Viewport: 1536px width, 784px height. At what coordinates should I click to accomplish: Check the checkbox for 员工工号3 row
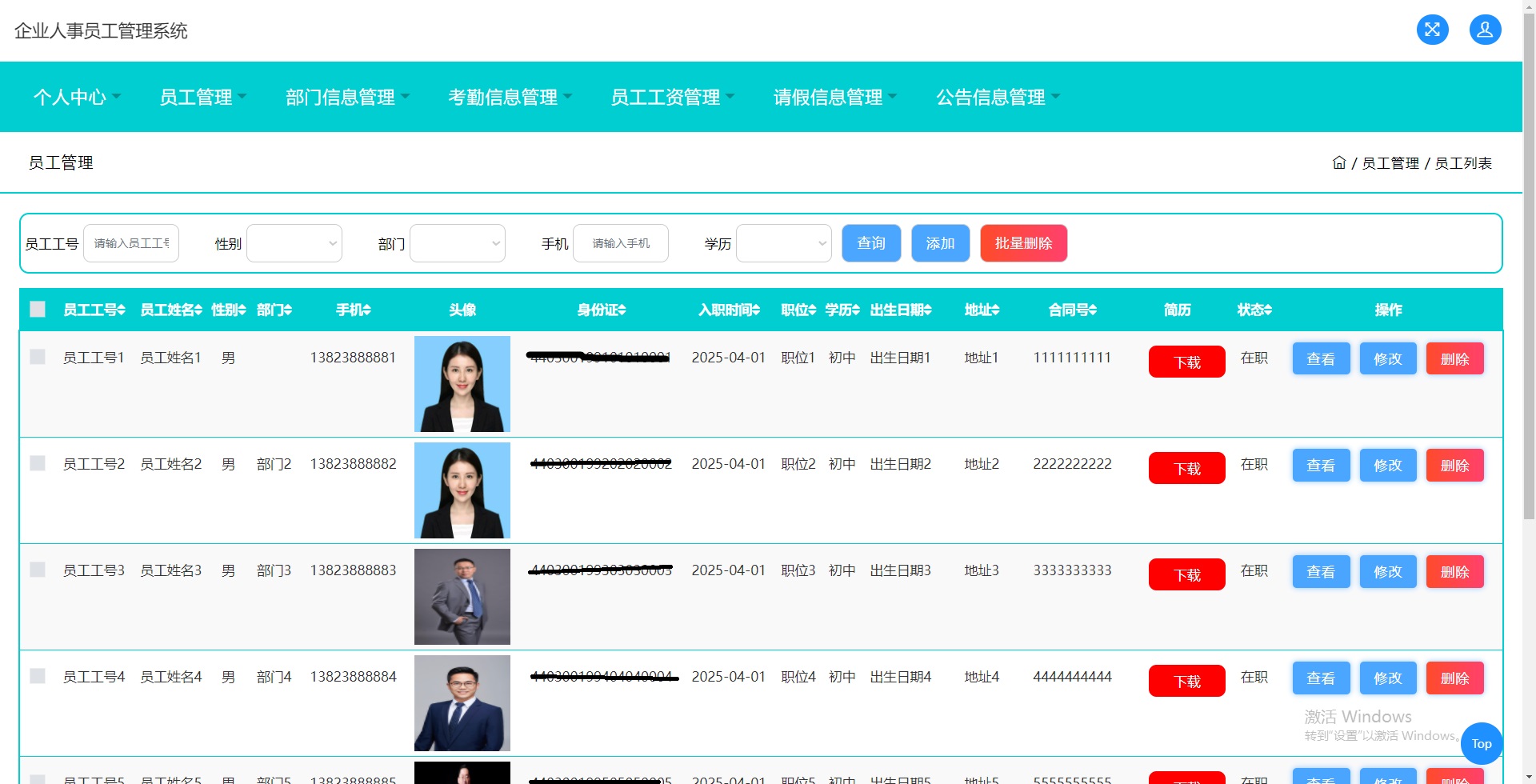pyautogui.click(x=37, y=570)
